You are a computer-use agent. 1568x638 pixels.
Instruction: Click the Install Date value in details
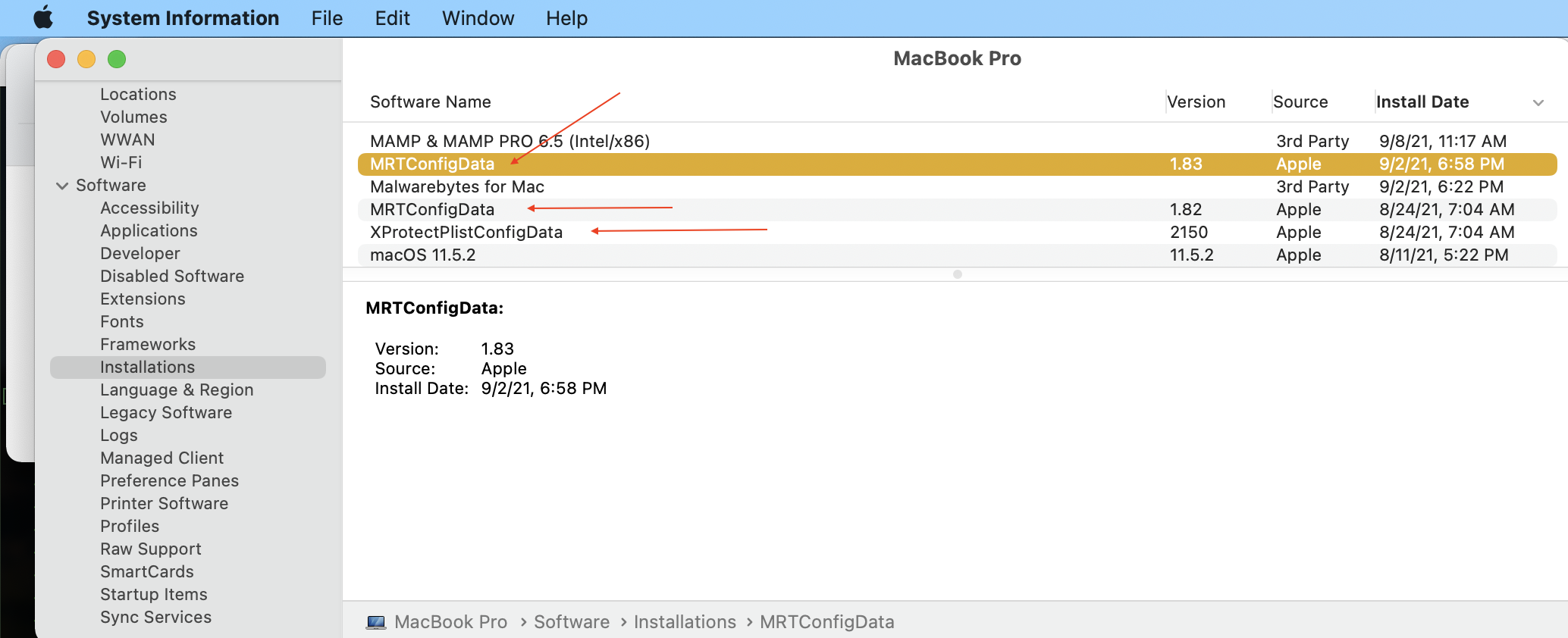click(x=544, y=388)
